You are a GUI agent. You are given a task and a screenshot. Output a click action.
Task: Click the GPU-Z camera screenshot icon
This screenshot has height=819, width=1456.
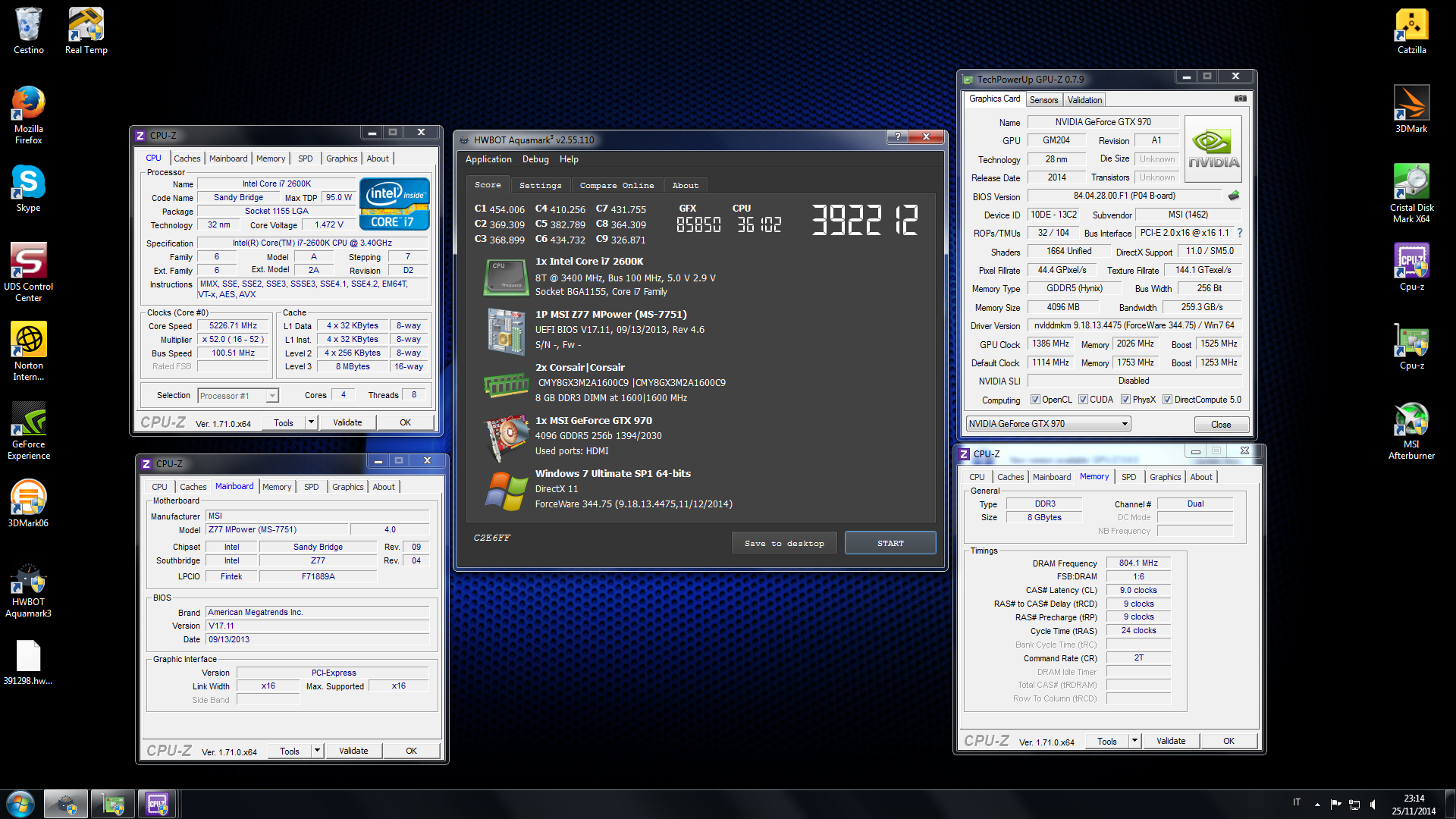coord(1240,99)
